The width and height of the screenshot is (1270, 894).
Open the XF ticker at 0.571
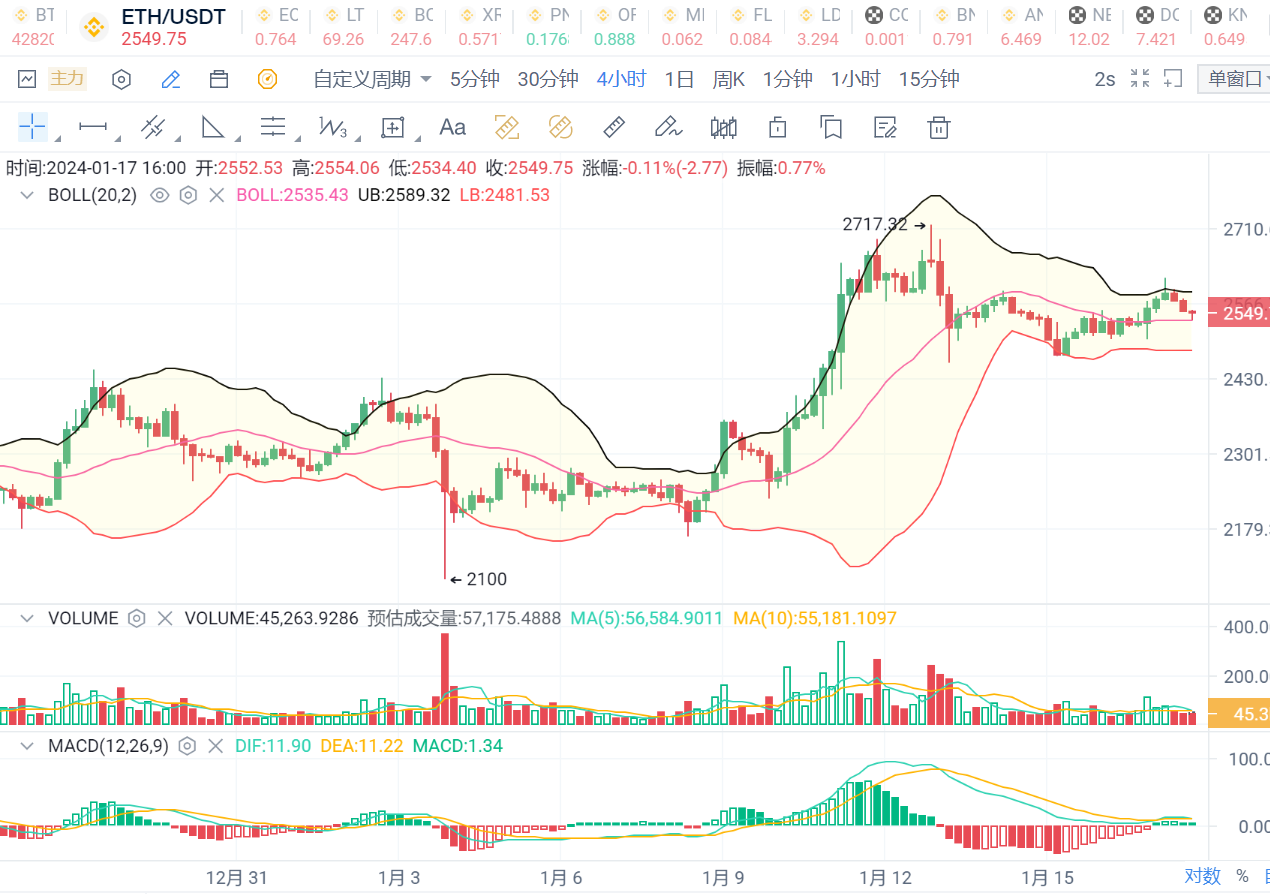tap(479, 27)
